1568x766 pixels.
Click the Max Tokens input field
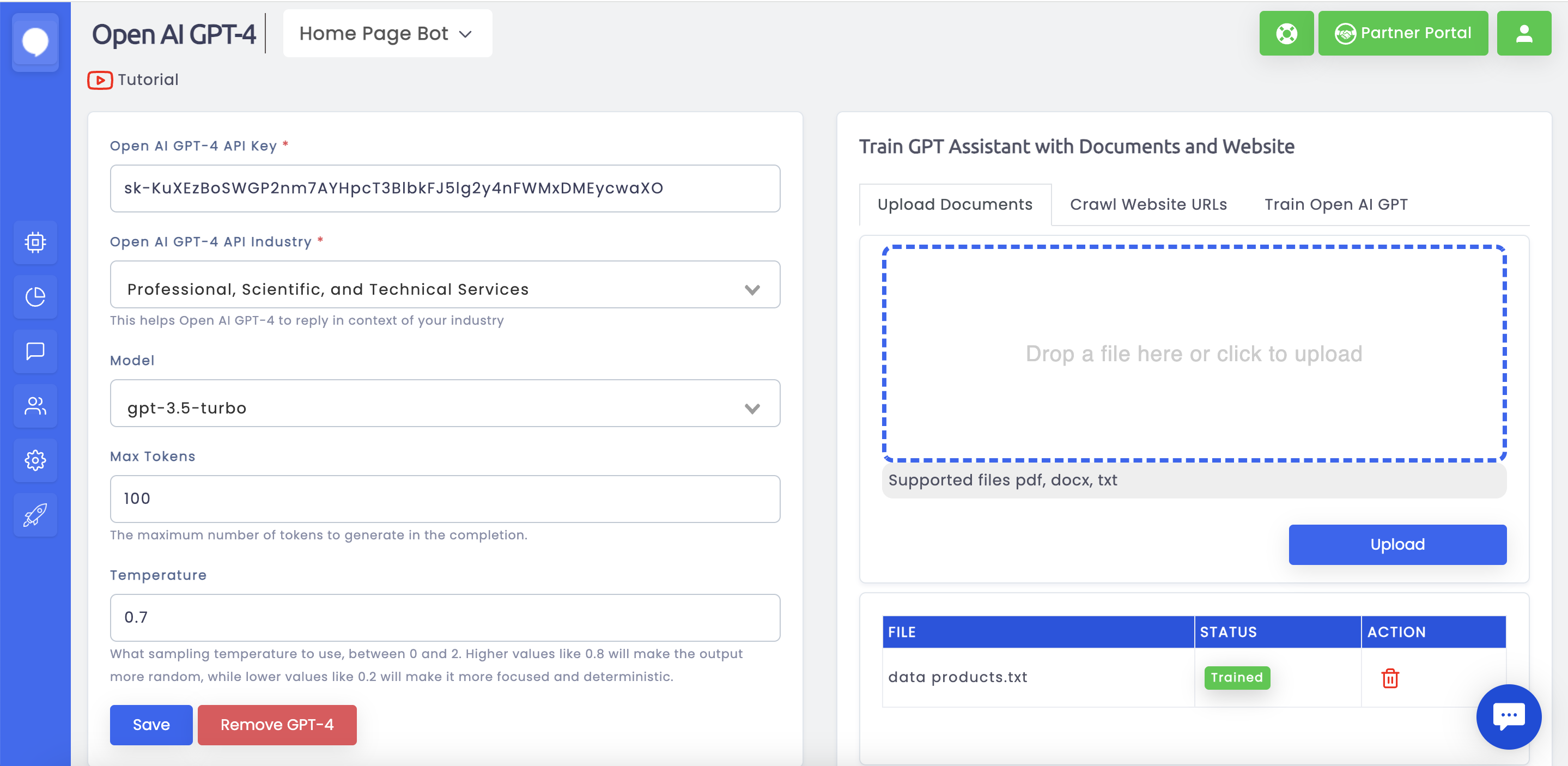(445, 499)
